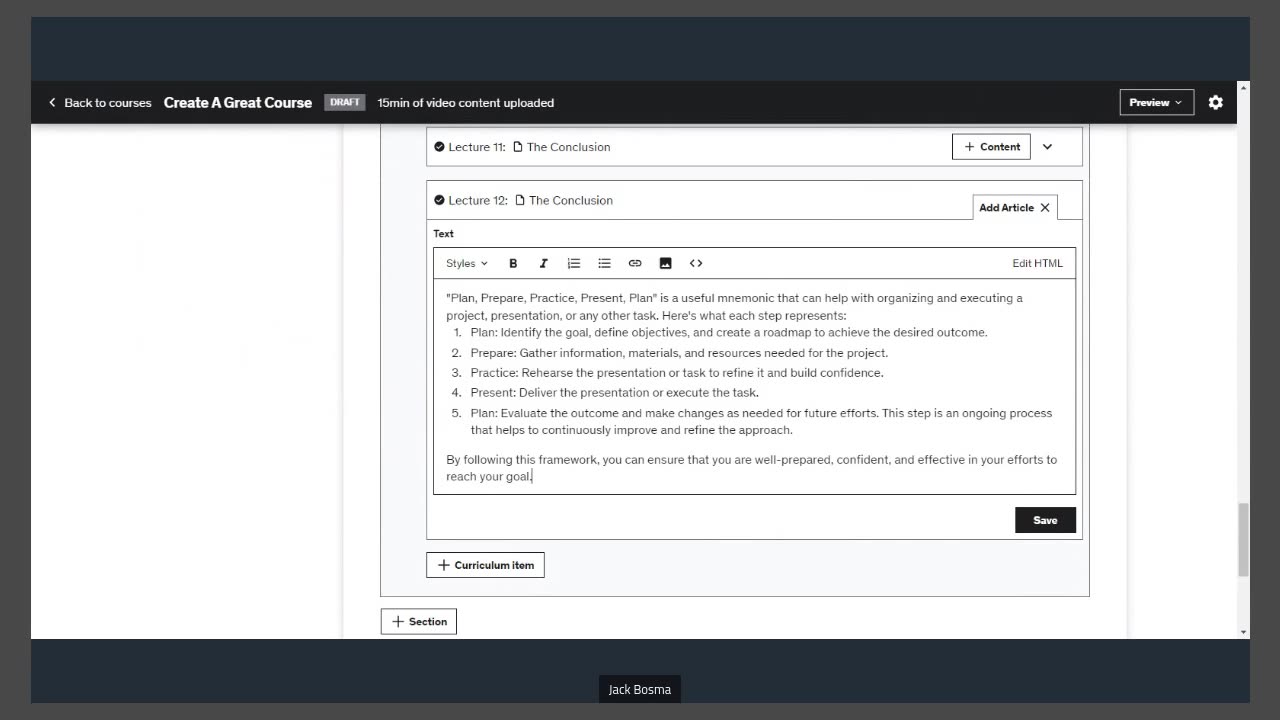Viewport: 1280px width, 720px height.
Task: Open the Preview dropdown menu
Action: click(x=1156, y=102)
